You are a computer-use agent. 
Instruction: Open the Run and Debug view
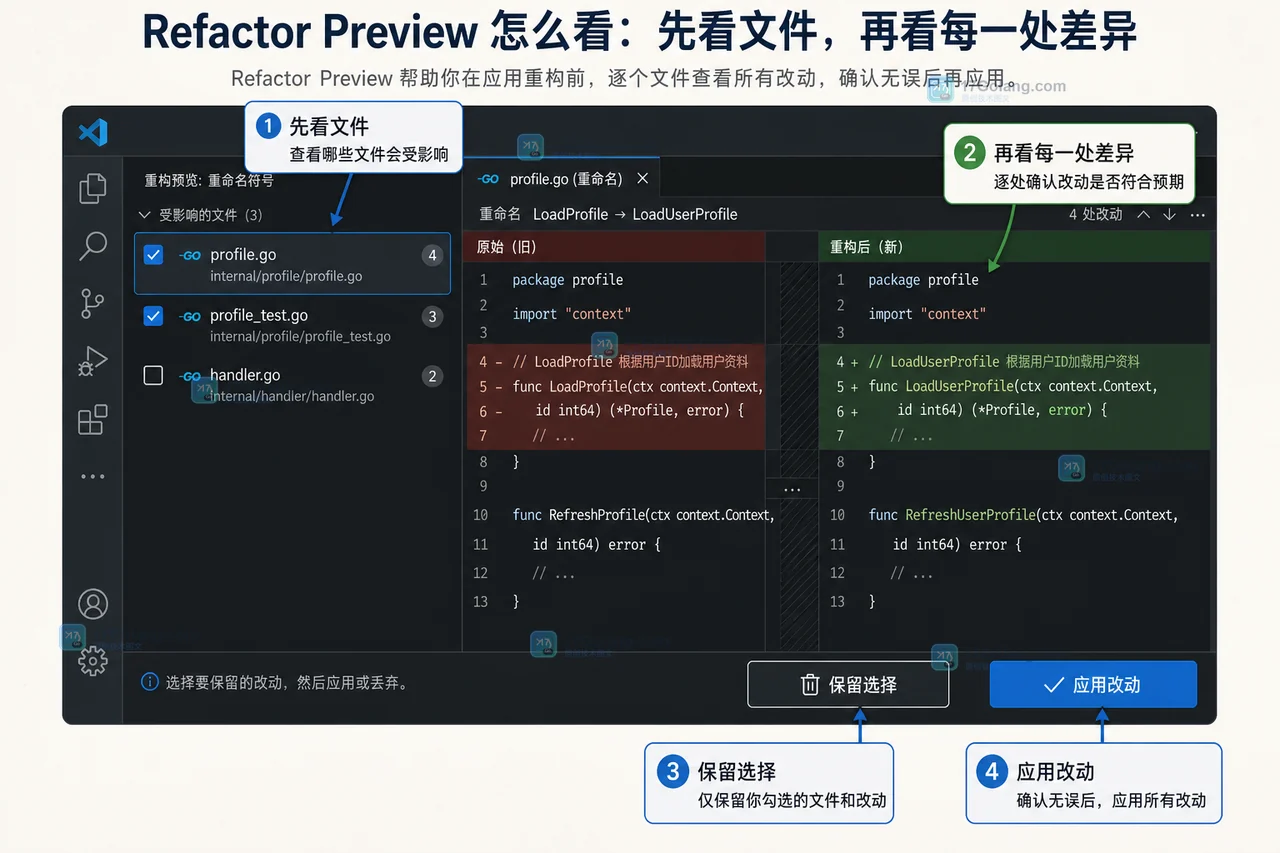click(x=93, y=361)
